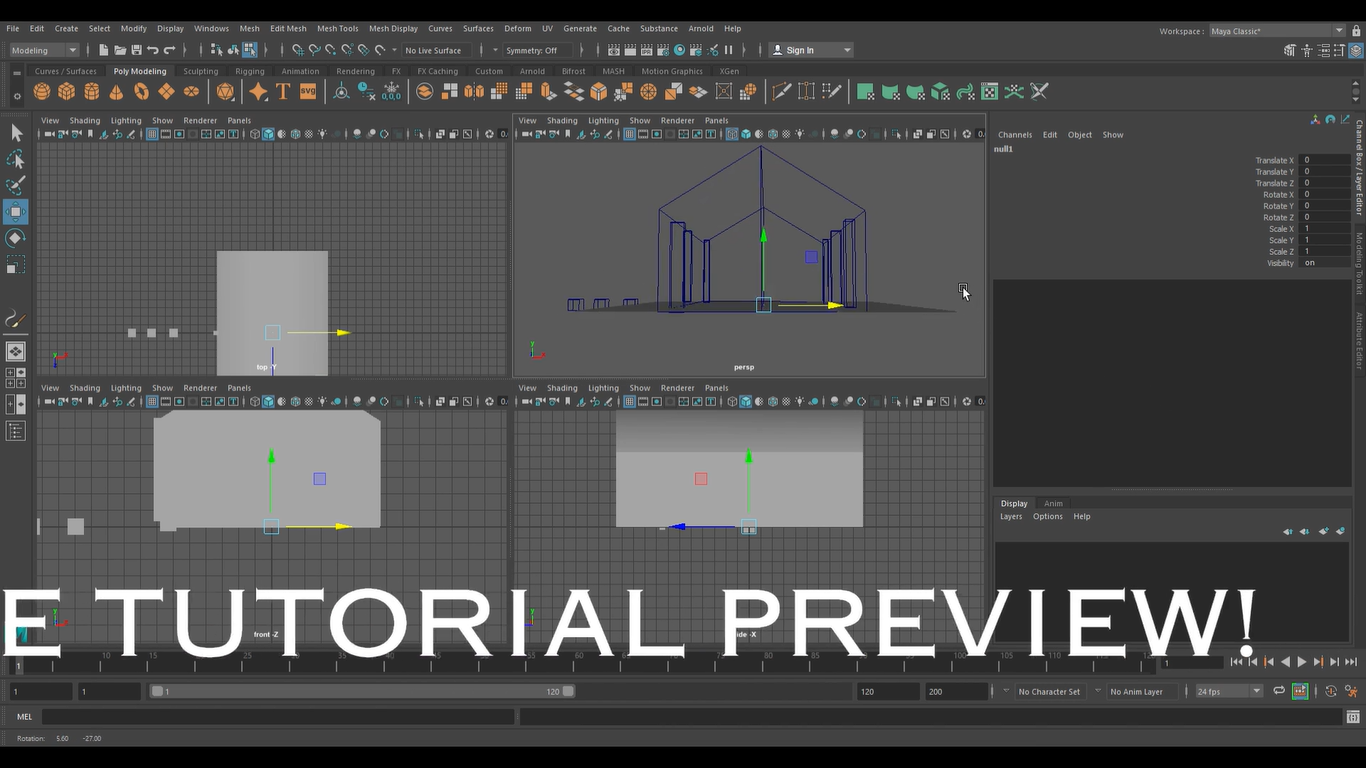
Task: Select the Lasso tool in the toolbox
Action: [x=16, y=159]
